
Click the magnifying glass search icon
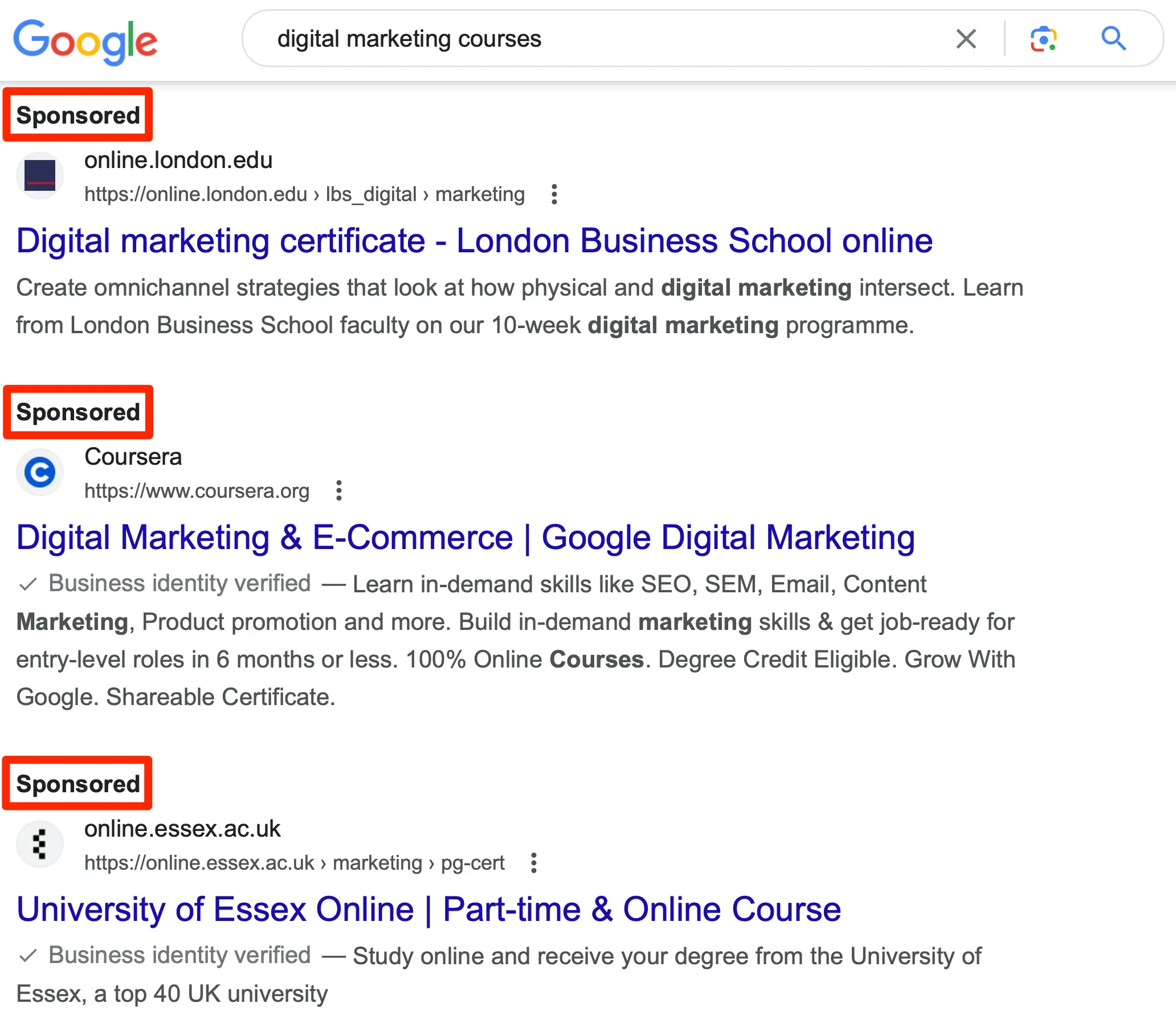coord(1113,39)
